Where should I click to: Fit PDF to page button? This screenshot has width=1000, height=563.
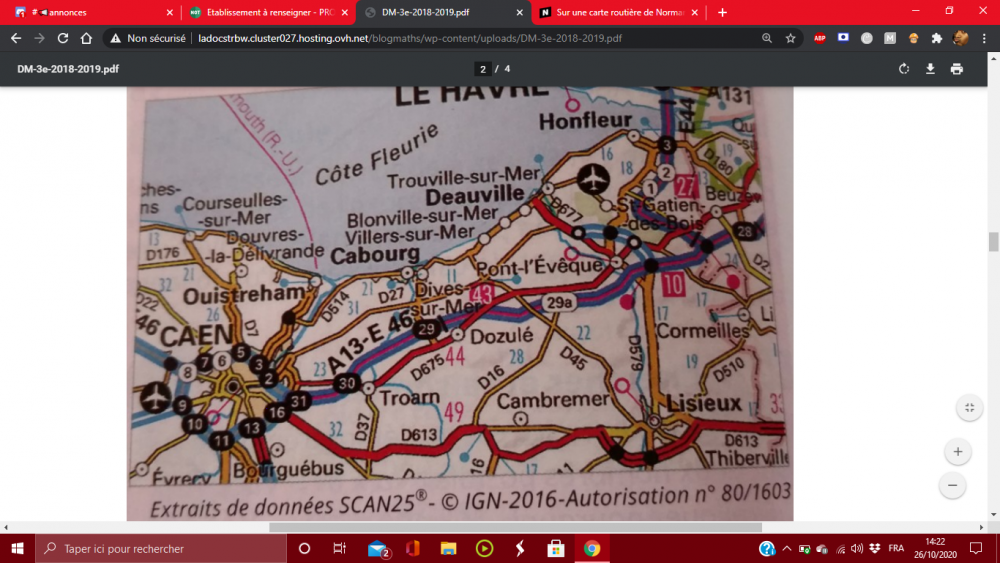click(969, 407)
